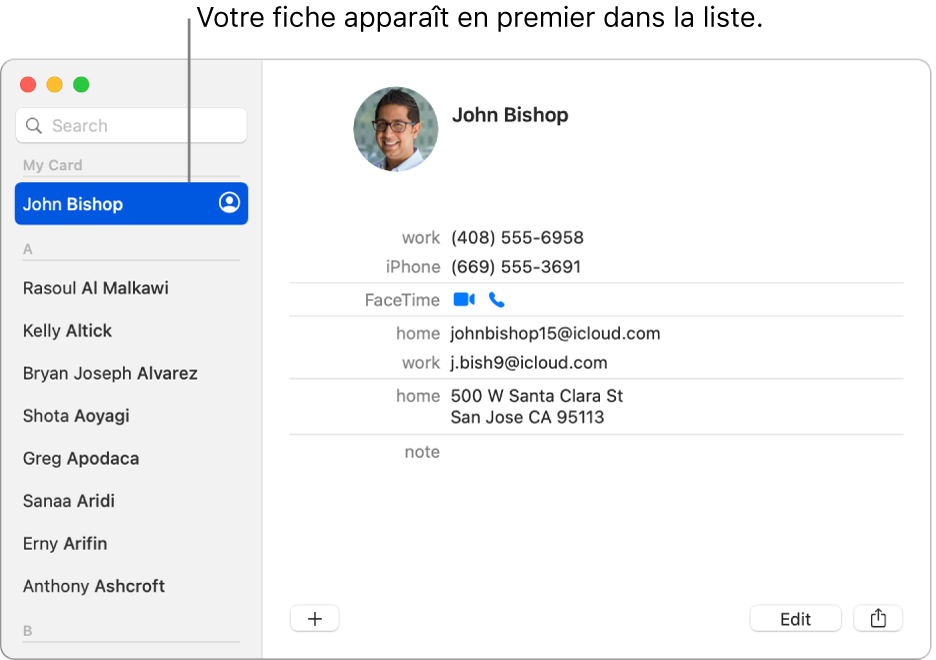Click the My Card section header

pos(53,165)
